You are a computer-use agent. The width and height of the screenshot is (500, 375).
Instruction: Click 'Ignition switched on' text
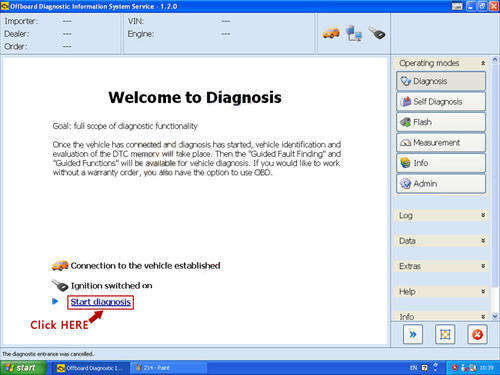(112, 286)
